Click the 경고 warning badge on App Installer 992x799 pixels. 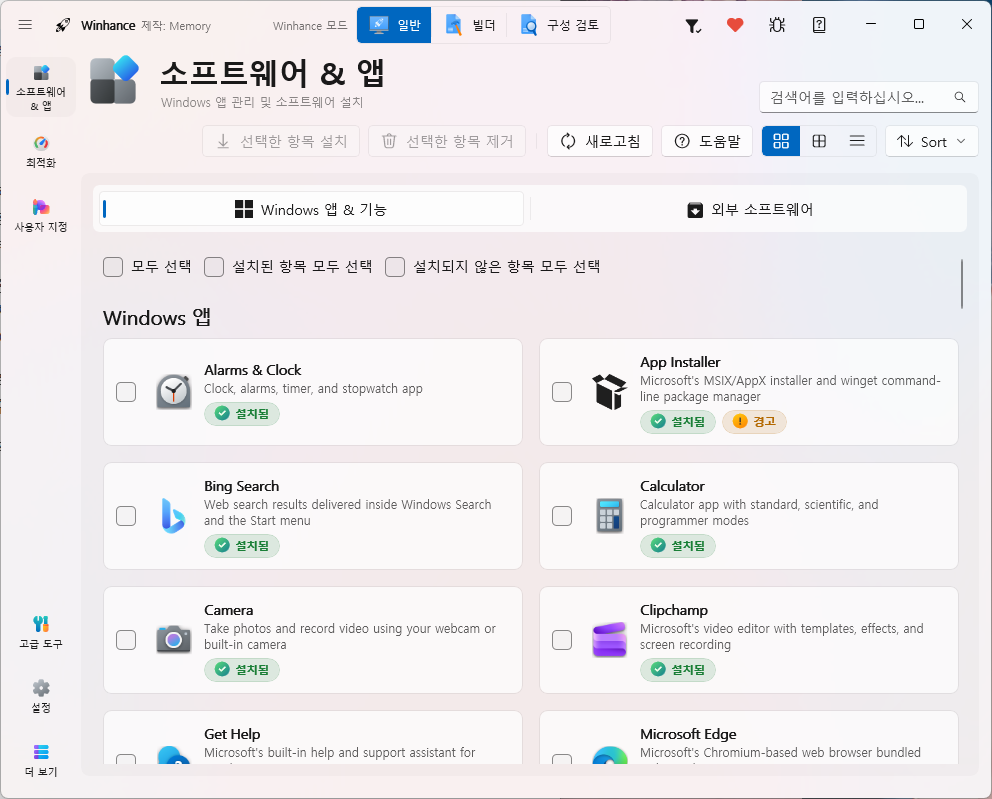click(754, 421)
